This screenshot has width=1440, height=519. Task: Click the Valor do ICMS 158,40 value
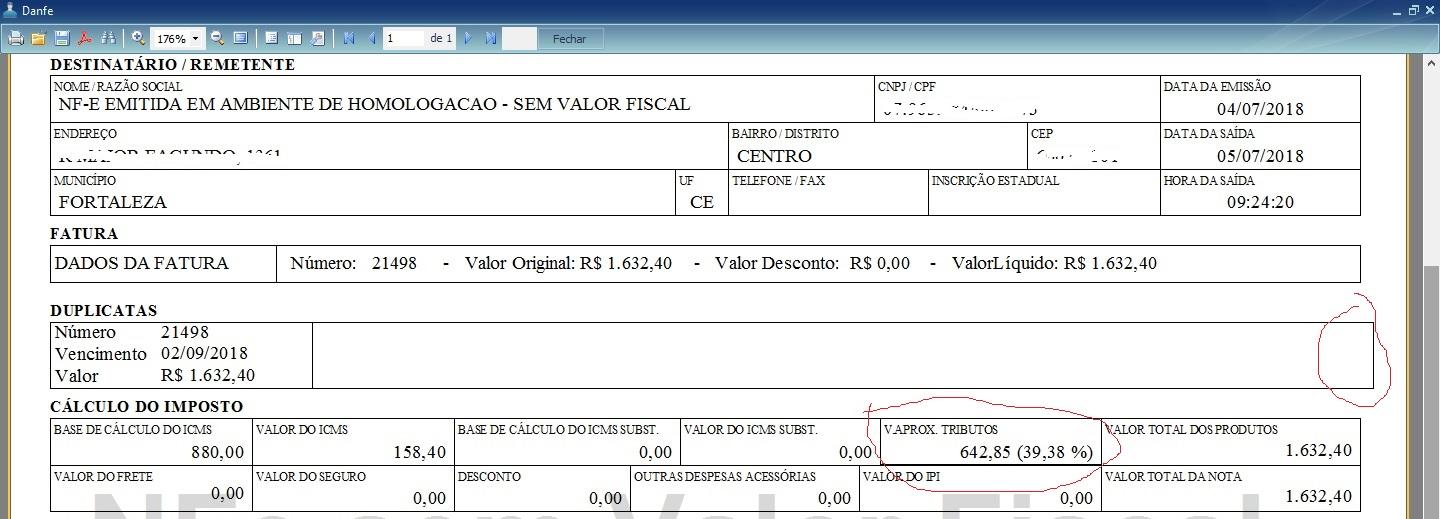point(419,452)
